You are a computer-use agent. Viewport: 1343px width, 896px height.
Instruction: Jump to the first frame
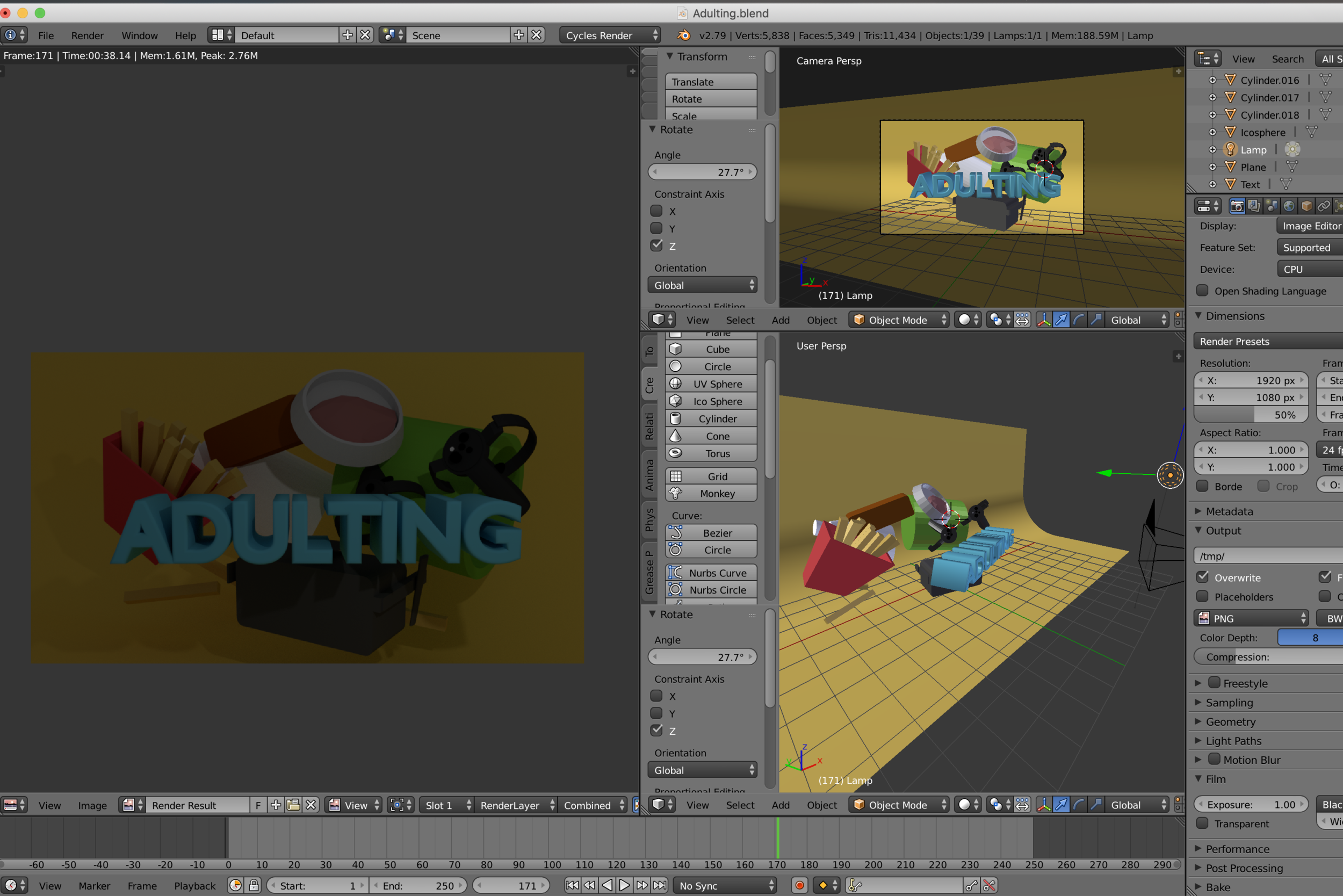tap(572, 885)
